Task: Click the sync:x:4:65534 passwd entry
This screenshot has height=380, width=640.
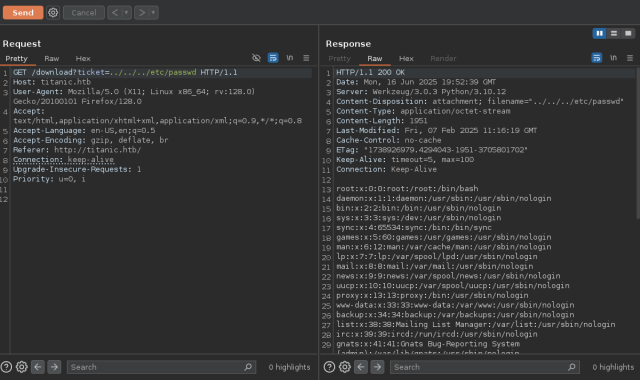Action: 414,227
